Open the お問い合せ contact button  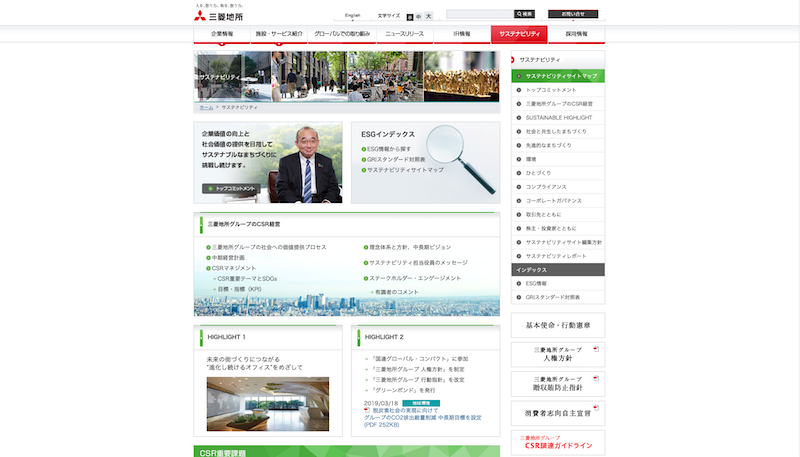tap(573, 14)
